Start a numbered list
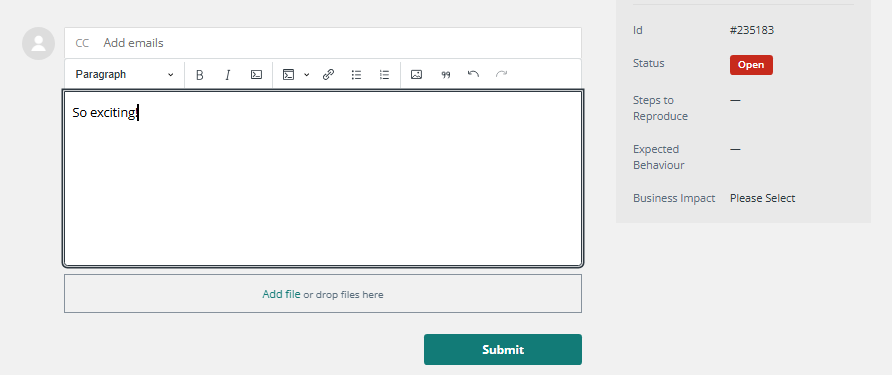 (x=385, y=75)
